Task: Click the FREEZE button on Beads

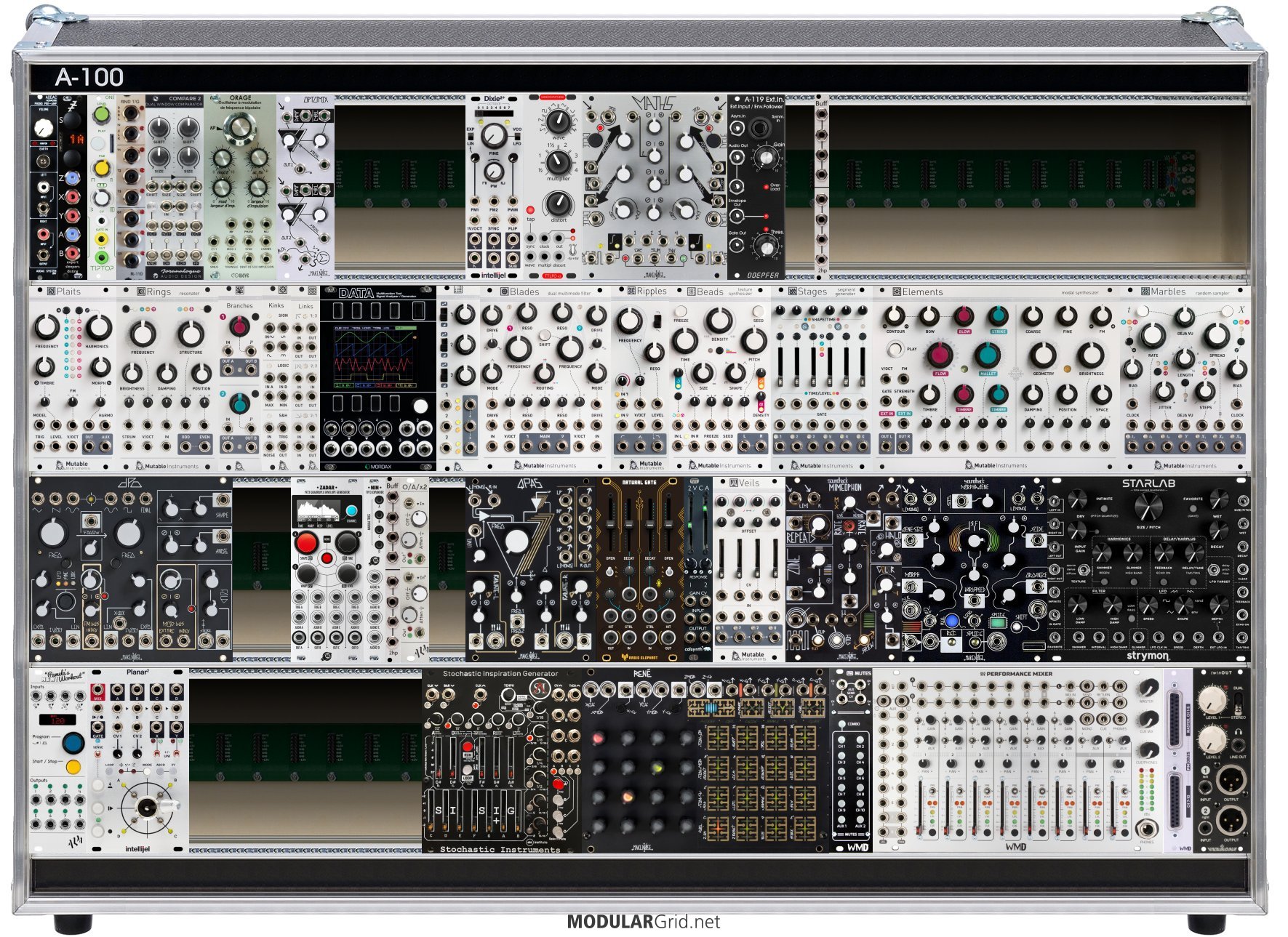Action: (681, 313)
